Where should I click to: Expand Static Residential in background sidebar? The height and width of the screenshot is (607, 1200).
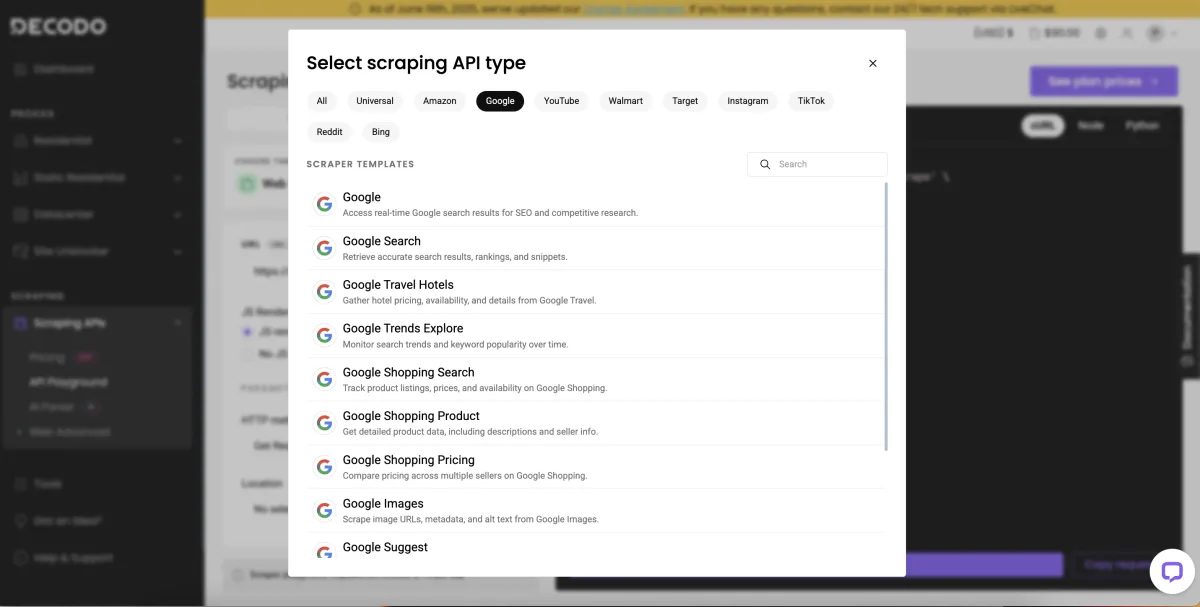tap(97, 177)
